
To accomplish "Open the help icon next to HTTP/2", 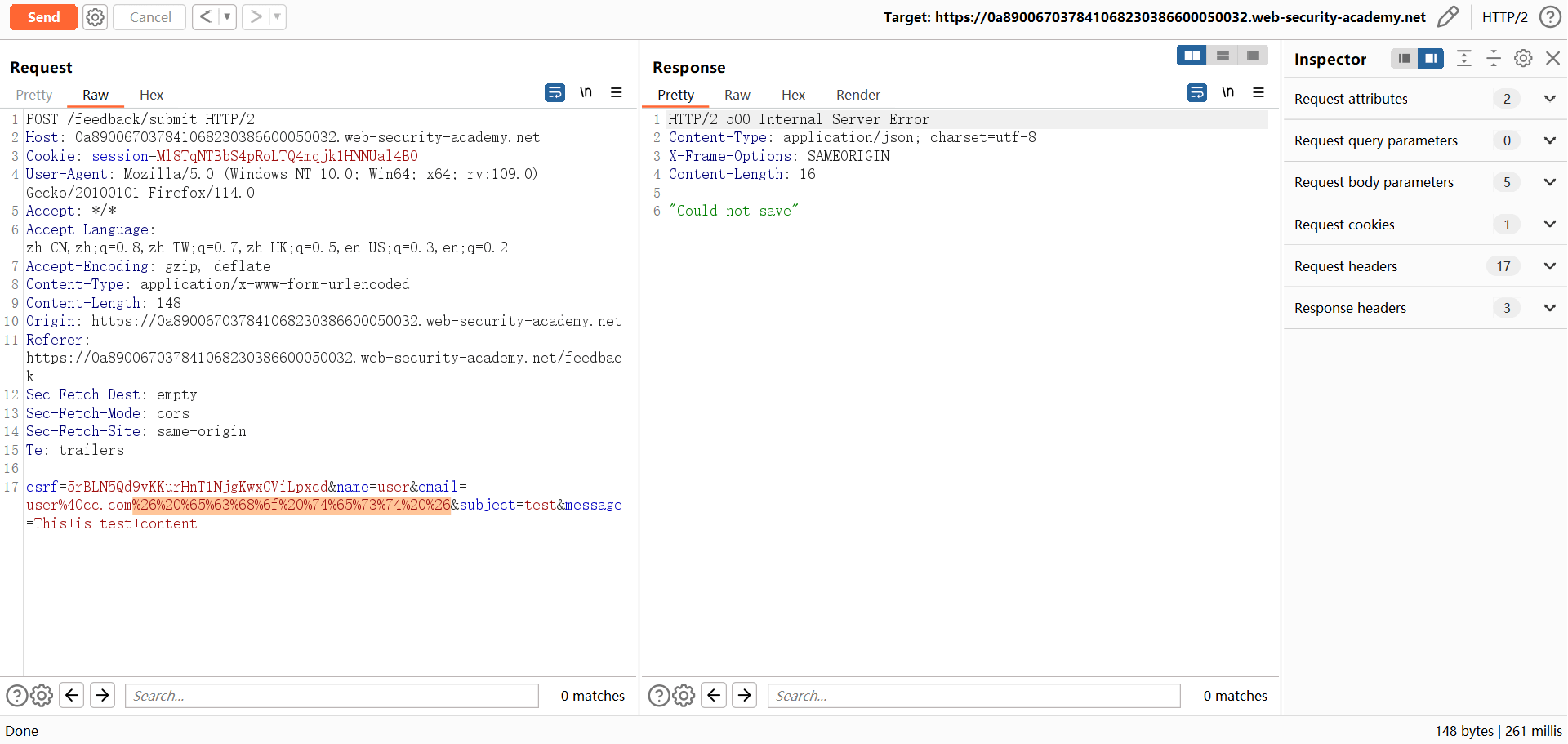I will click(1549, 17).
